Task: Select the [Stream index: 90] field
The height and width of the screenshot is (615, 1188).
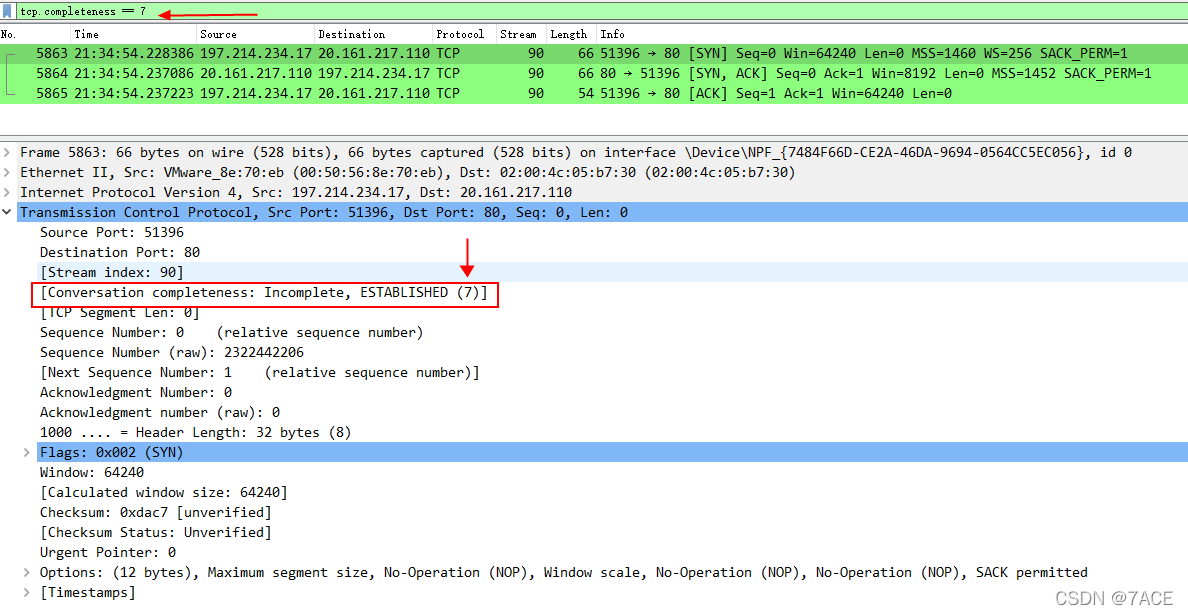Action: coord(111,272)
